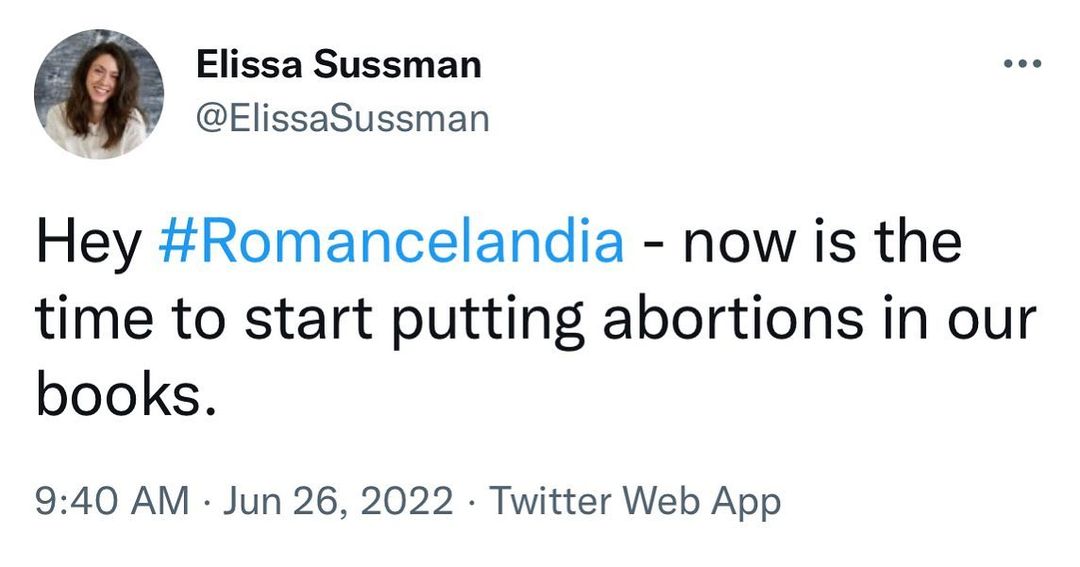Screen dimensions: 1080x567
Task: Open the #Romancelandia hashtag link
Action: 392,243
